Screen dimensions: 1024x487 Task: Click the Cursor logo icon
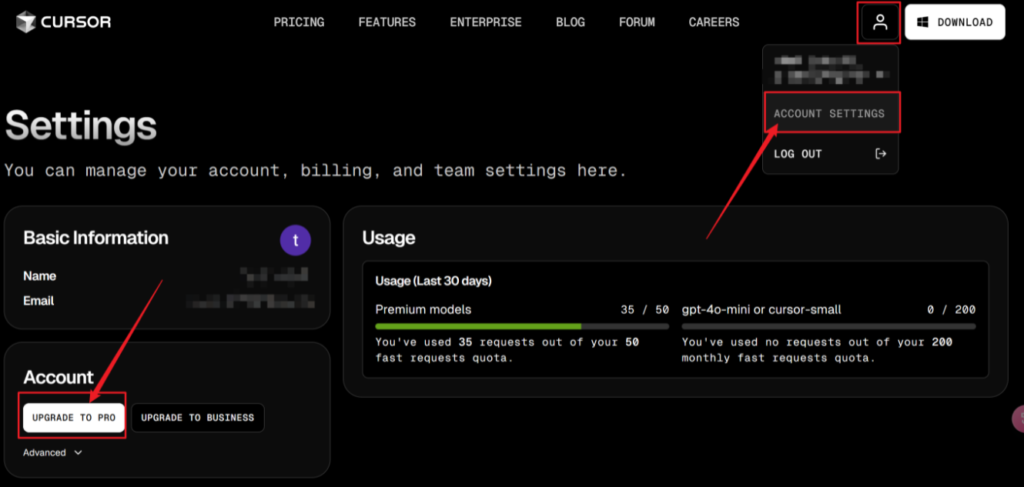pyautogui.click(x=25, y=22)
